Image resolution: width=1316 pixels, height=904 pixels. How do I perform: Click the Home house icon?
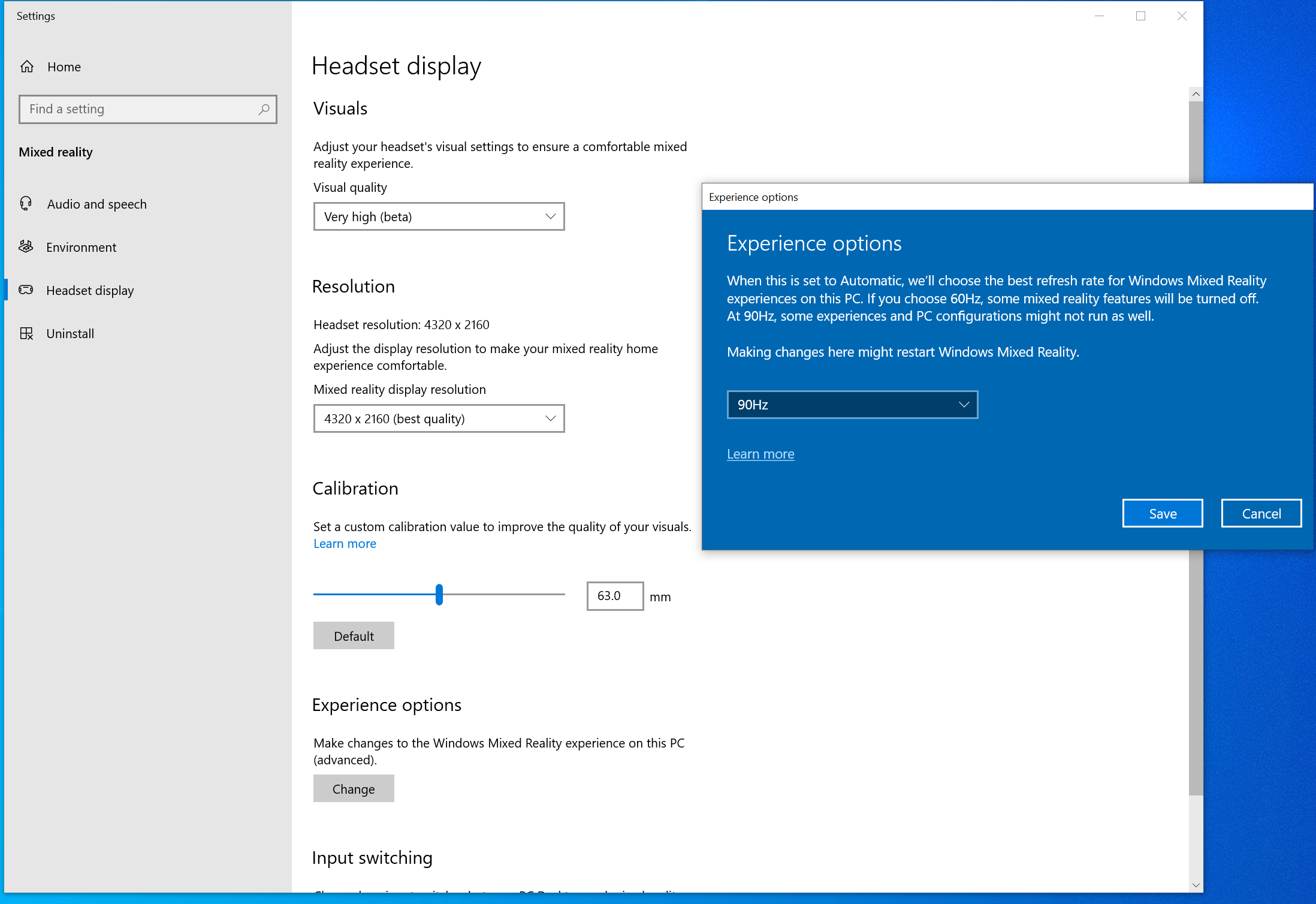27,67
